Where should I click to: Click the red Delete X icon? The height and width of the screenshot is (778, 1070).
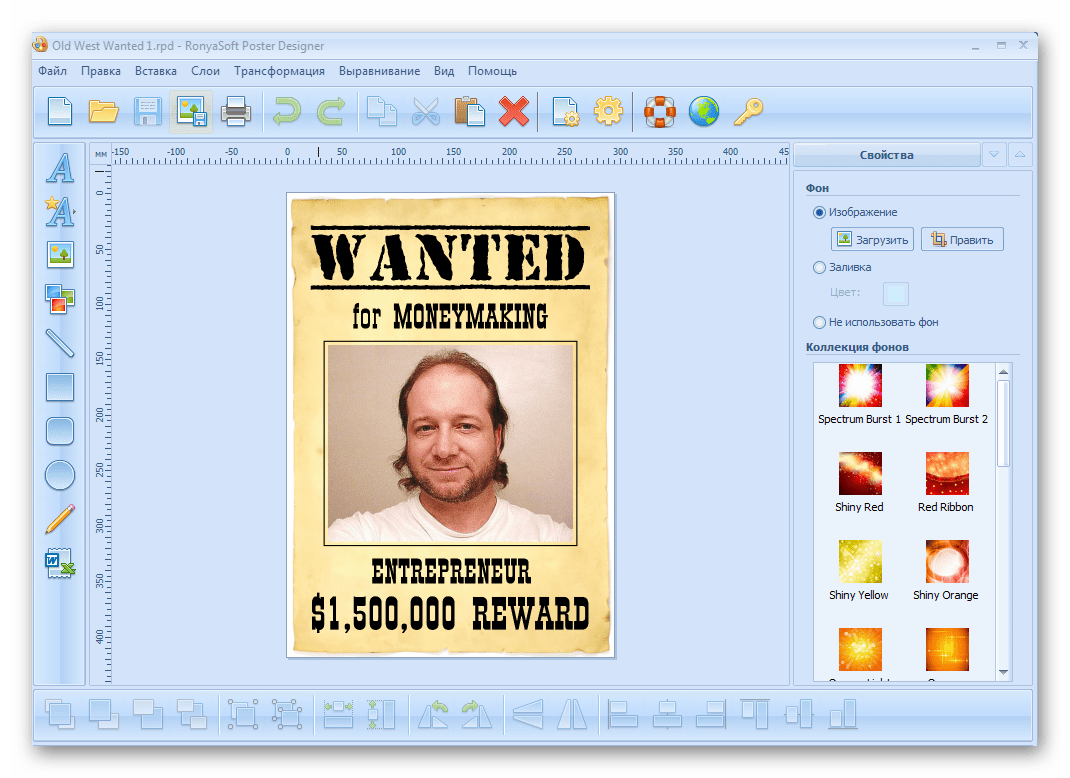514,111
